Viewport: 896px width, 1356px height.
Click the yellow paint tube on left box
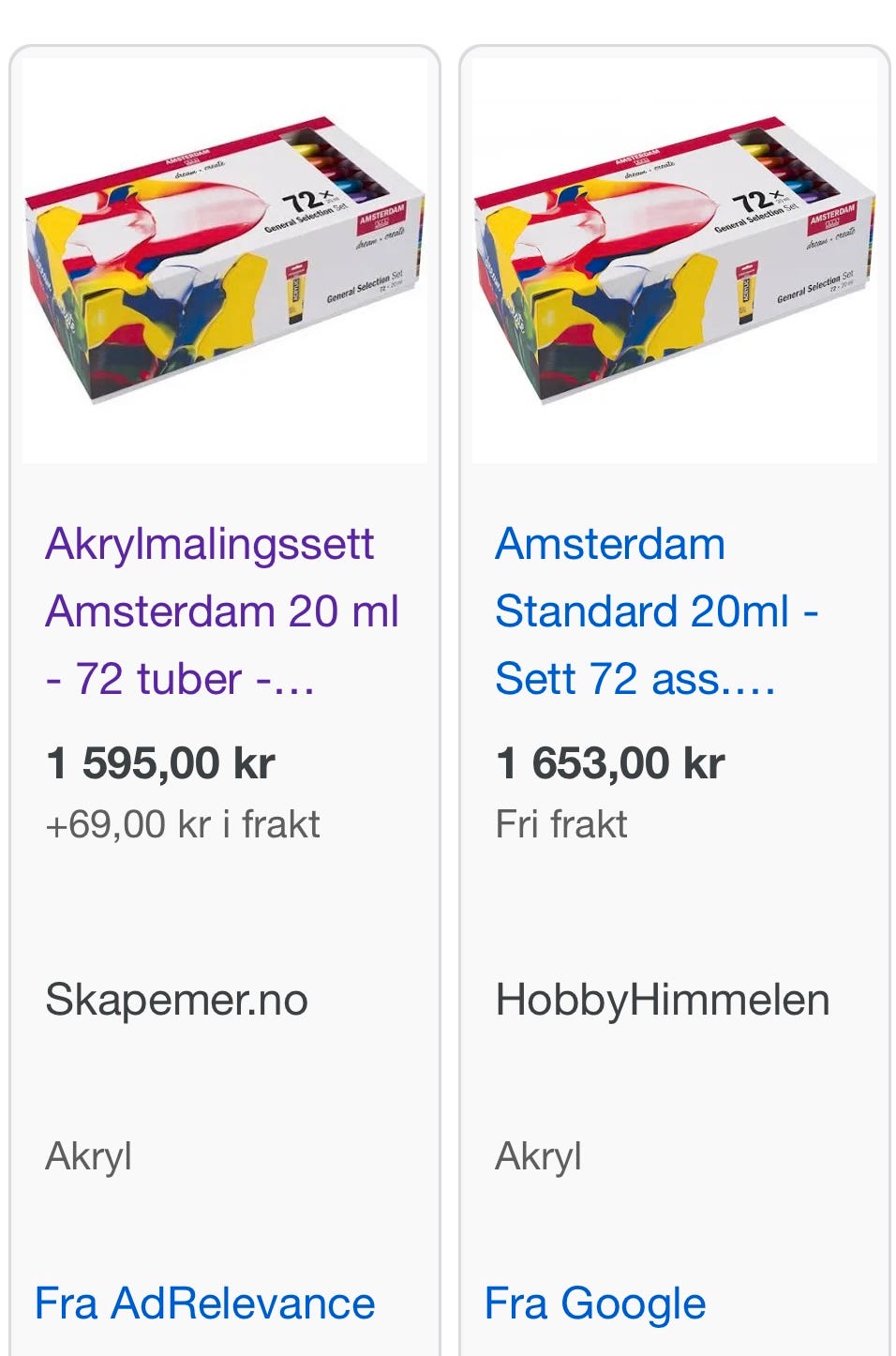(x=296, y=293)
